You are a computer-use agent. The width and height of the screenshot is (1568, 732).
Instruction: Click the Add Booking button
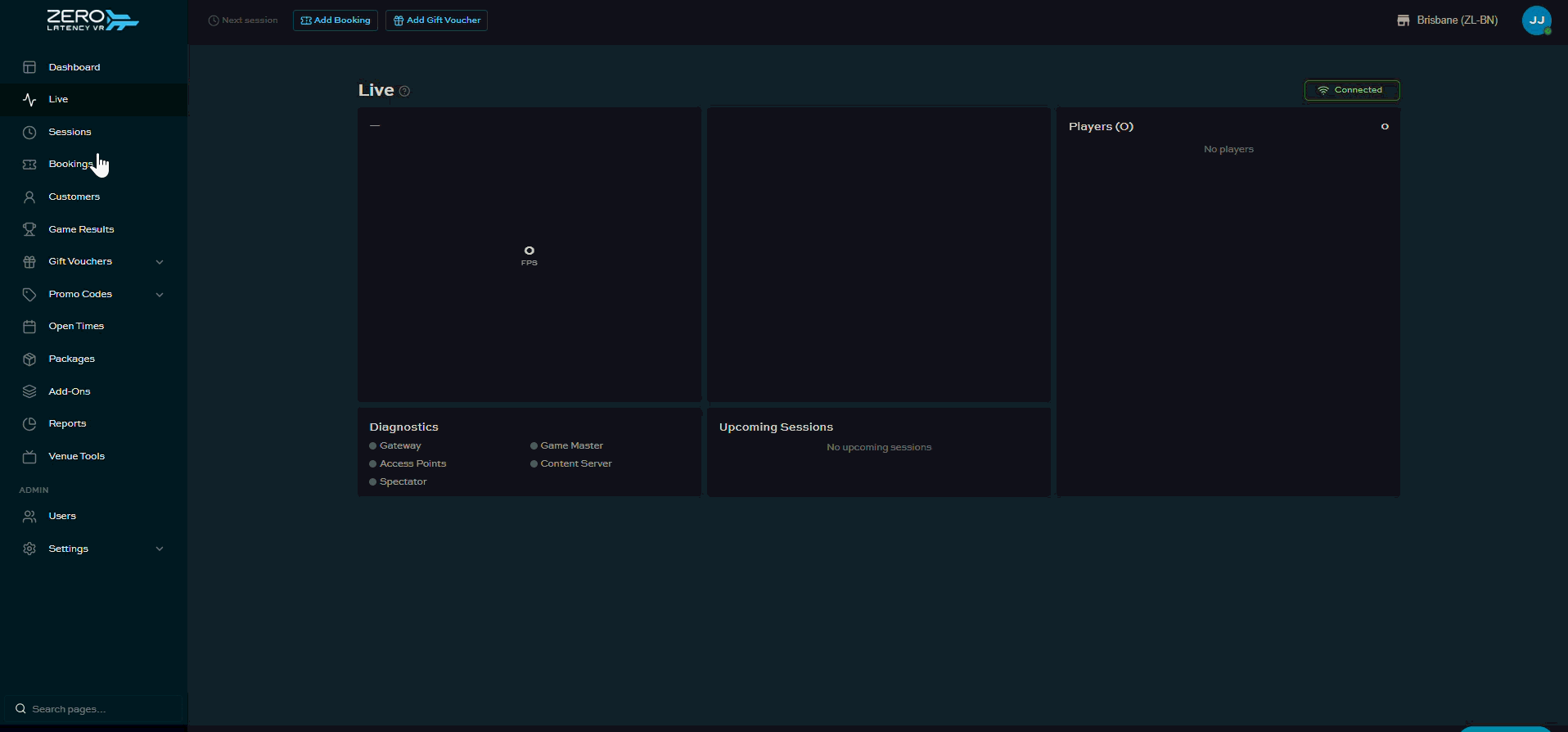click(x=336, y=20)
